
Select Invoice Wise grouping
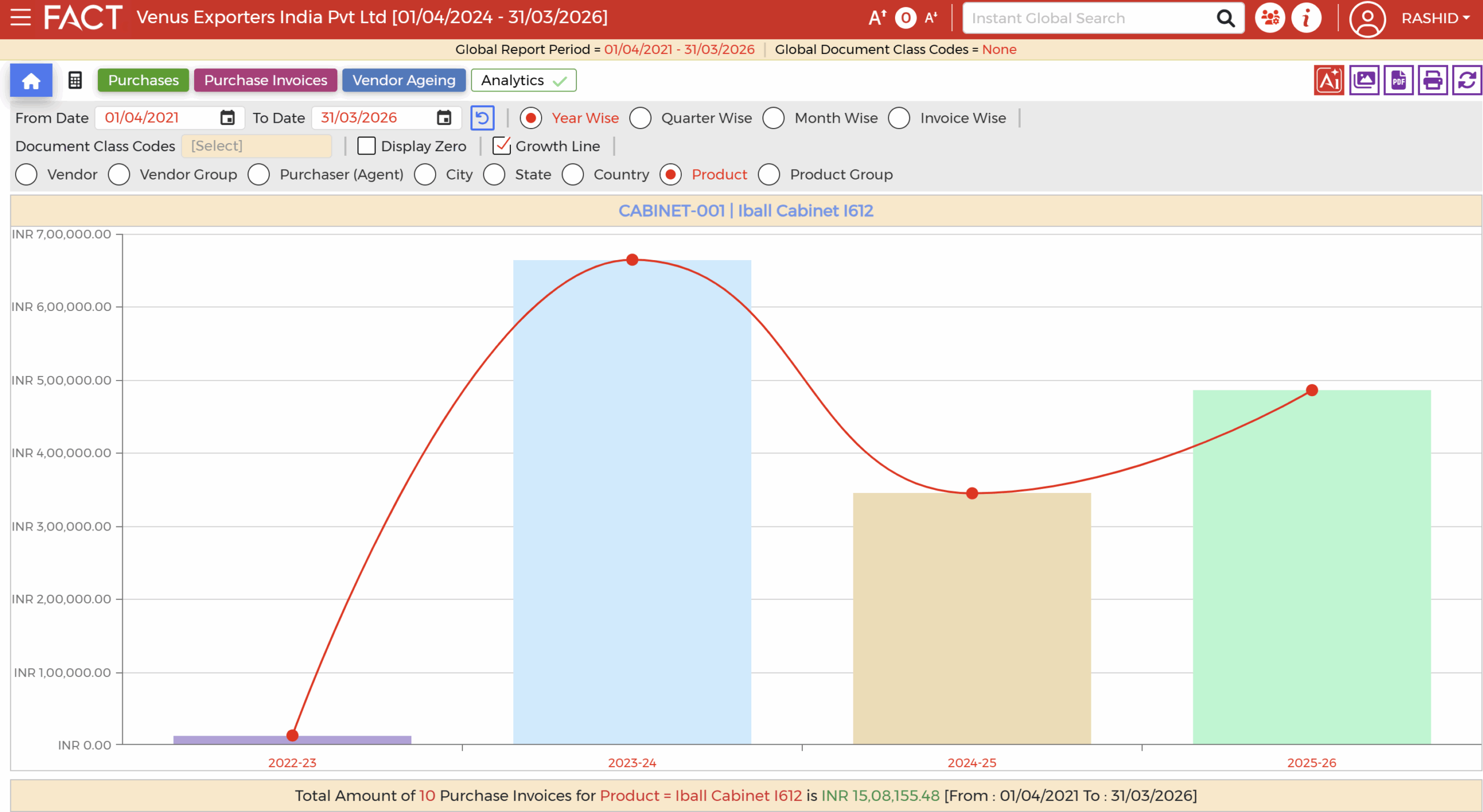pos(899,118)
